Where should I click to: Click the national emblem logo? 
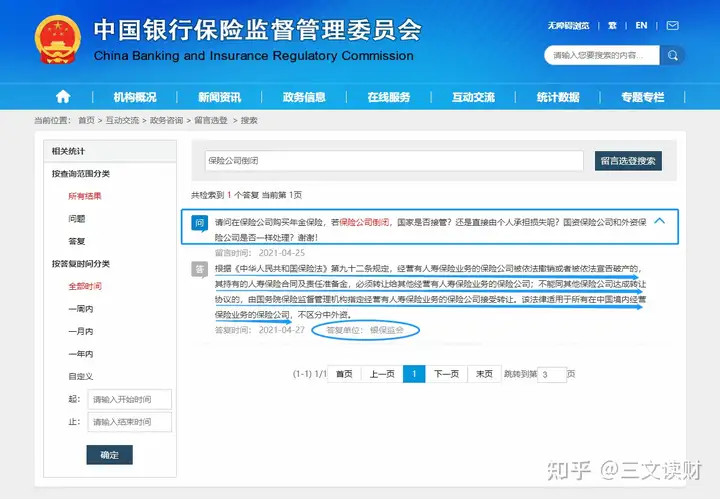(x=58, y=40)
